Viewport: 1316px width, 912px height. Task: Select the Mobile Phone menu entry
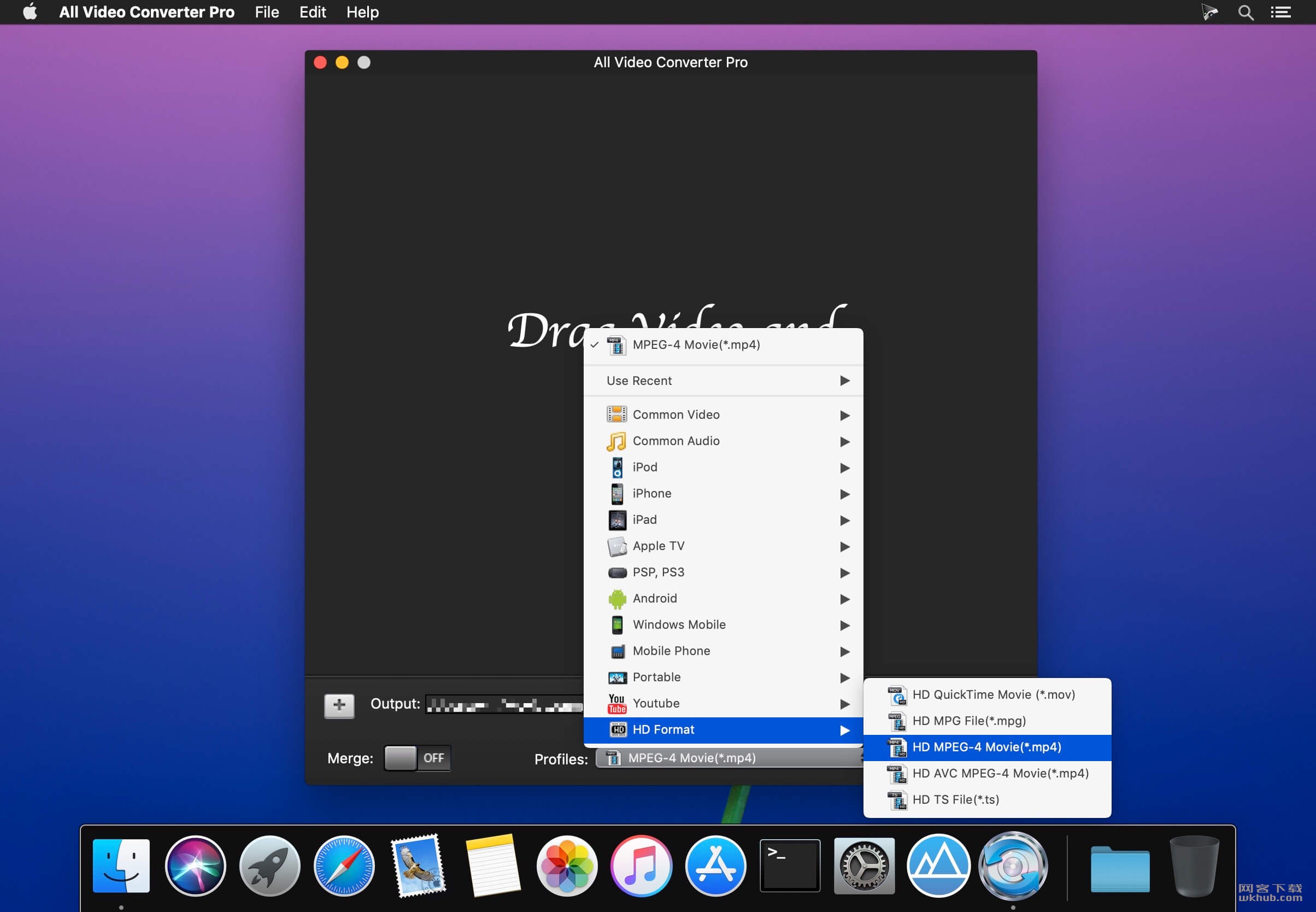coord(723,651)
